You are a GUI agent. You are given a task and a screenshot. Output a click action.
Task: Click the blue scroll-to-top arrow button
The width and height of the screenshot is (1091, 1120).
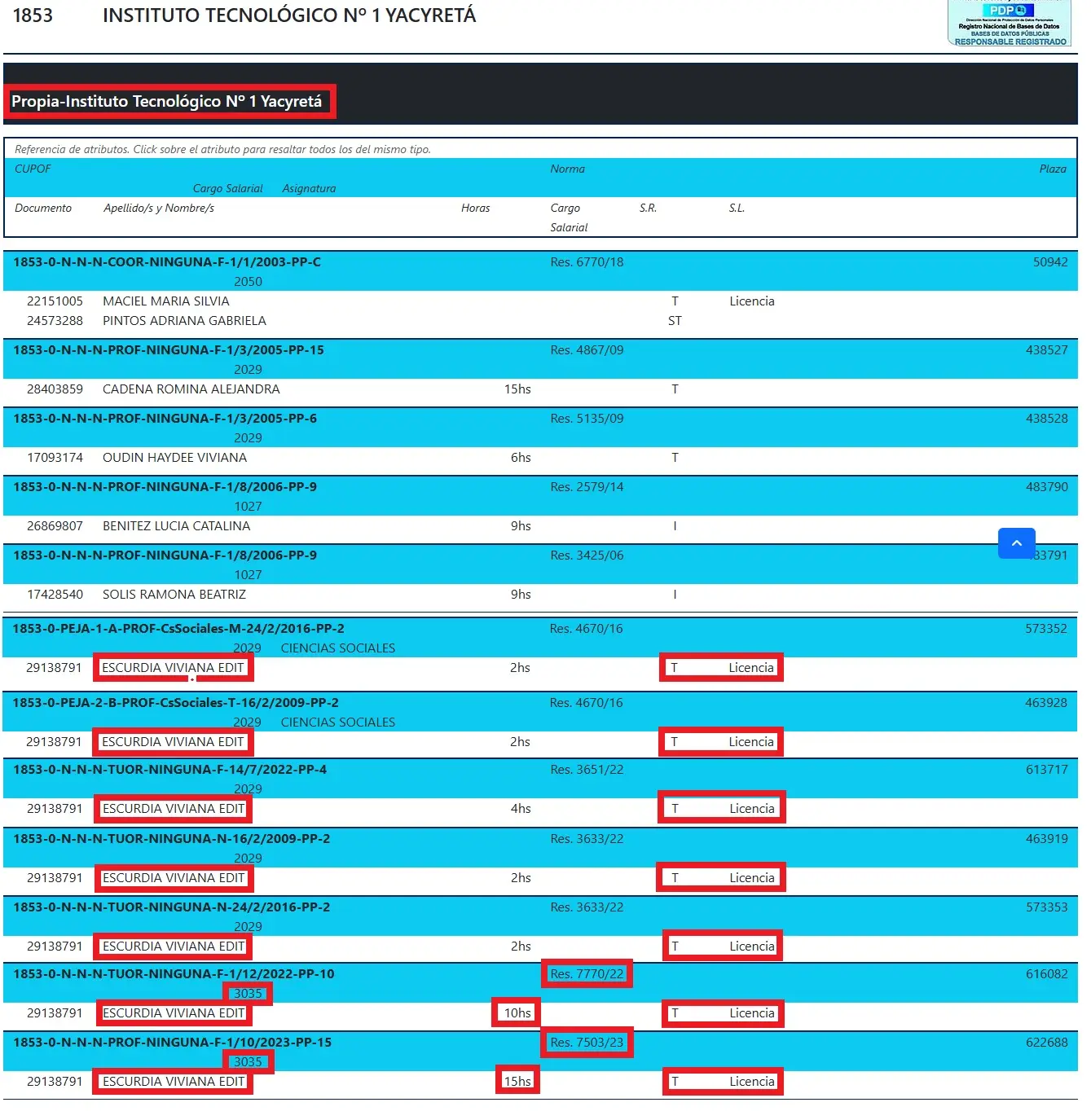(1016, 543)
